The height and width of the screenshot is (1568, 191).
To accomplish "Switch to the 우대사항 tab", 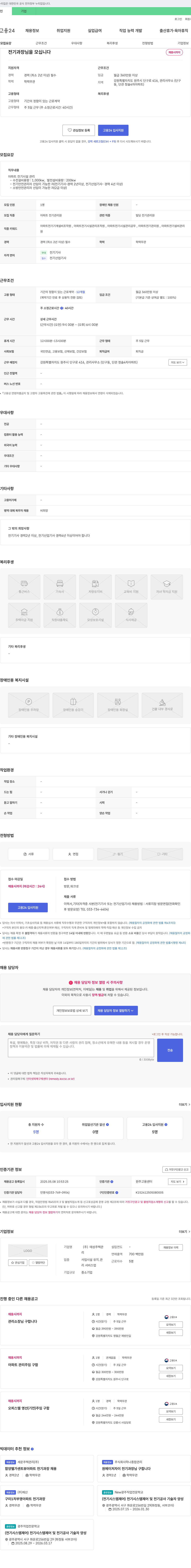I will click(x=77, y=43).
